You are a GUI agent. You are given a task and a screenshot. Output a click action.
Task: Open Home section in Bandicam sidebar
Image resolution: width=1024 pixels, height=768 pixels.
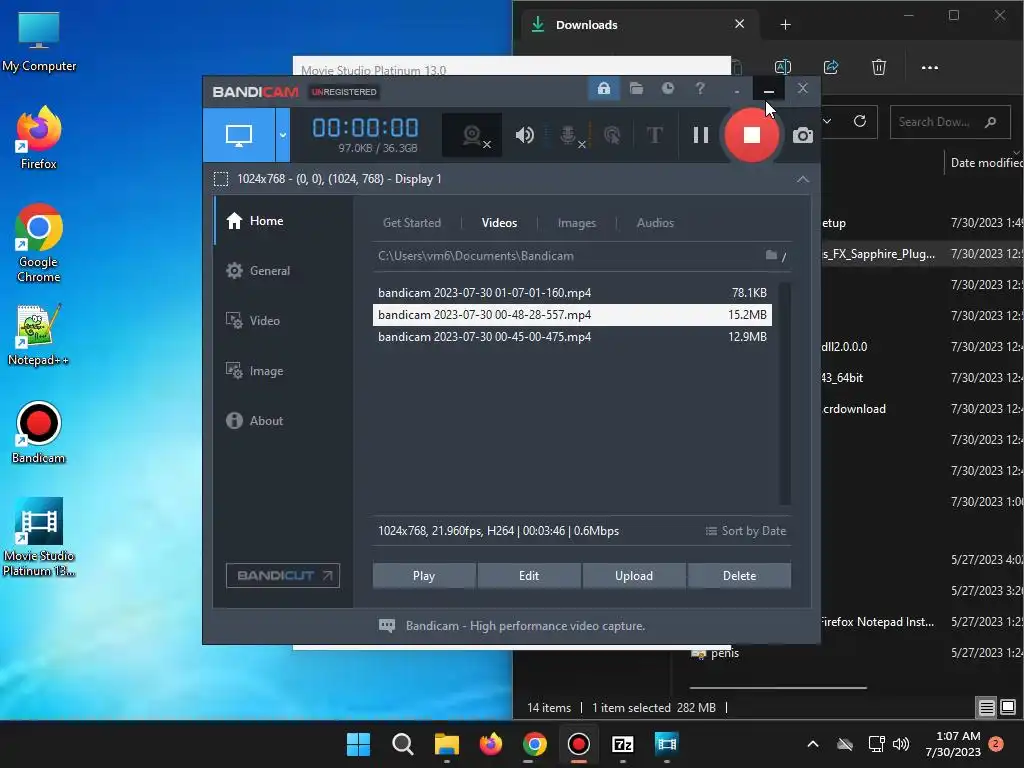[283, 221]
